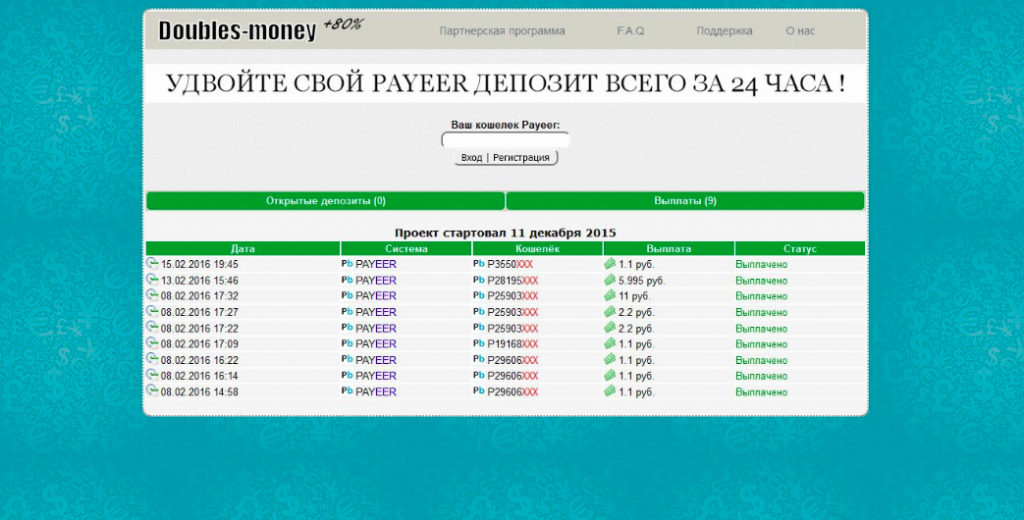1024x520 pixels.
Task: Click the Проект стартовал 11 декабря 2015 heading
Action: click(505, 233)
